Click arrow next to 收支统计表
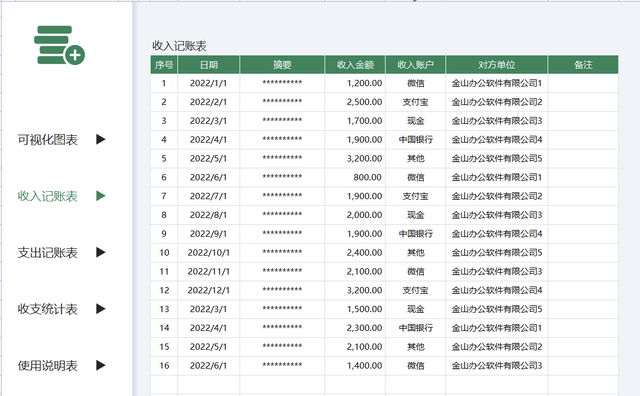The height and width of the screenshot is (396, 640). pos(100,309)
